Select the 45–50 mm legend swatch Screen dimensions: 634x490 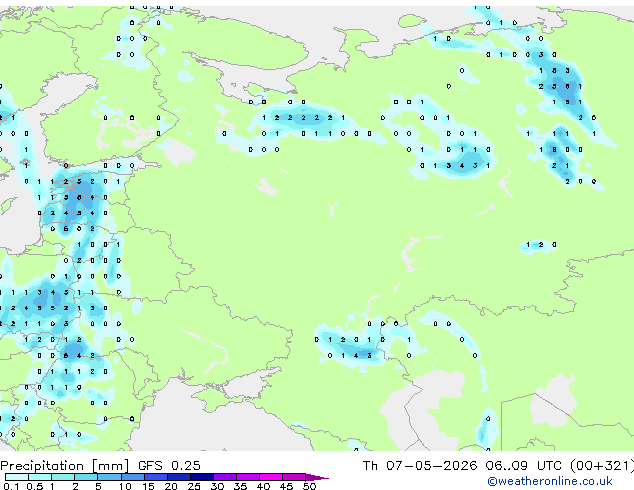[x=294, y=477]
